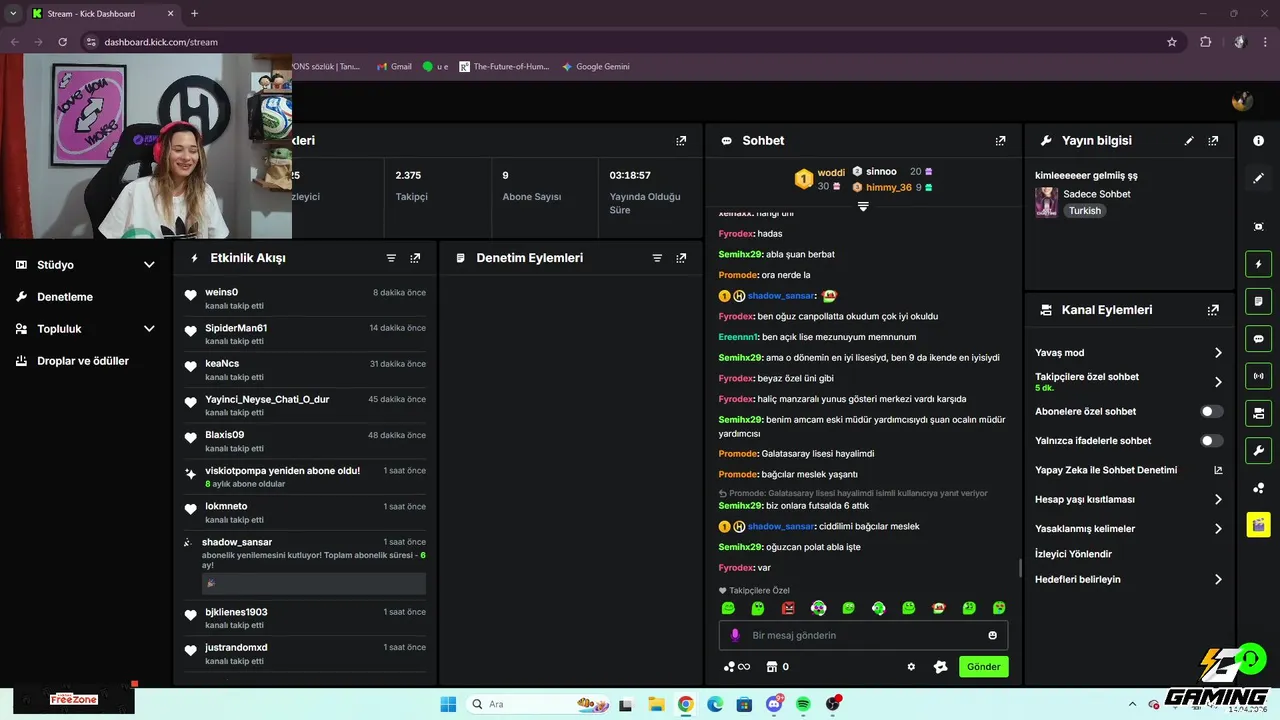The image size is (1280, 720).
Task: Click the yellow clapperboard clip icon
Action: click(x=1258, y=524)
